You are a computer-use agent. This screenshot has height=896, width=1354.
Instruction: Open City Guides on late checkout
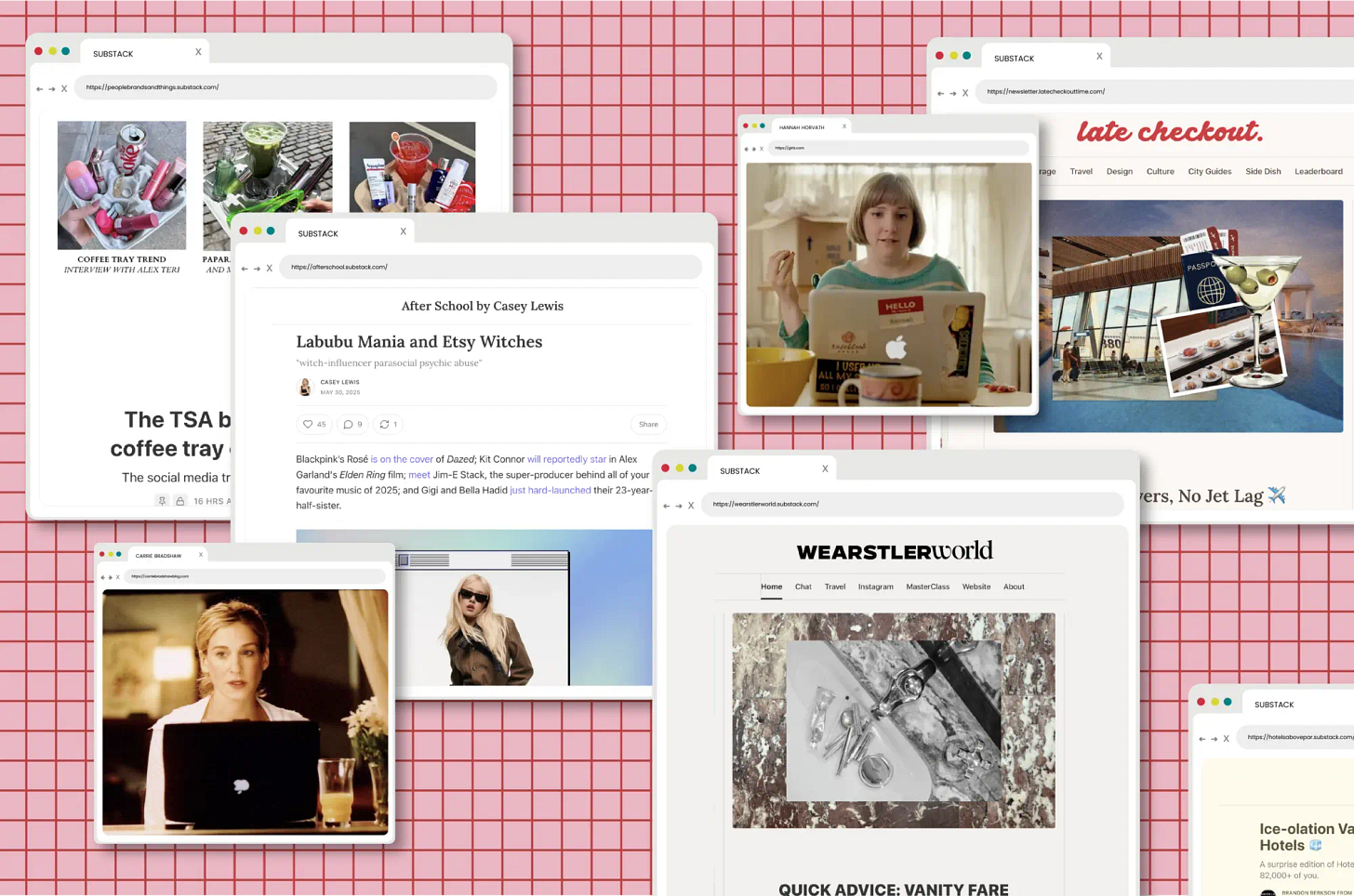1209,171
